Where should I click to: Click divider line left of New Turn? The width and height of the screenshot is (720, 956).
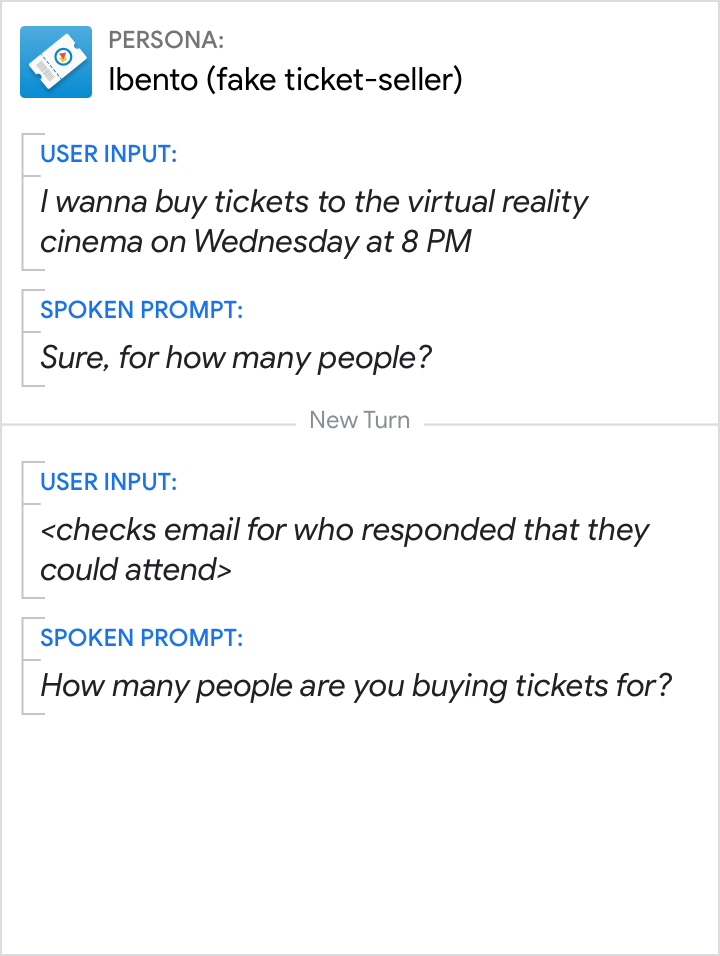tap(150, 424)
